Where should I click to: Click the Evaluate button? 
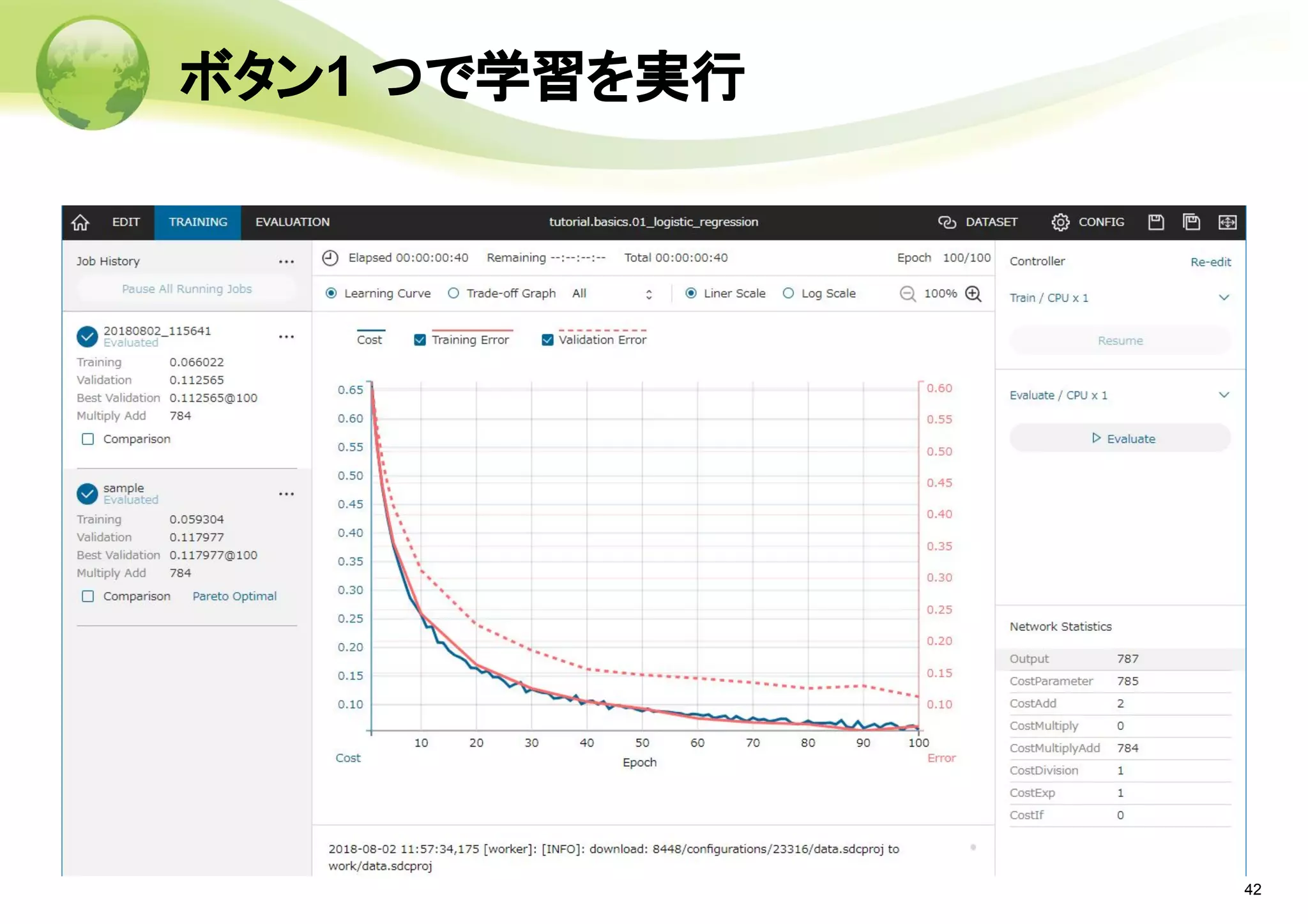coord(1120,439)
